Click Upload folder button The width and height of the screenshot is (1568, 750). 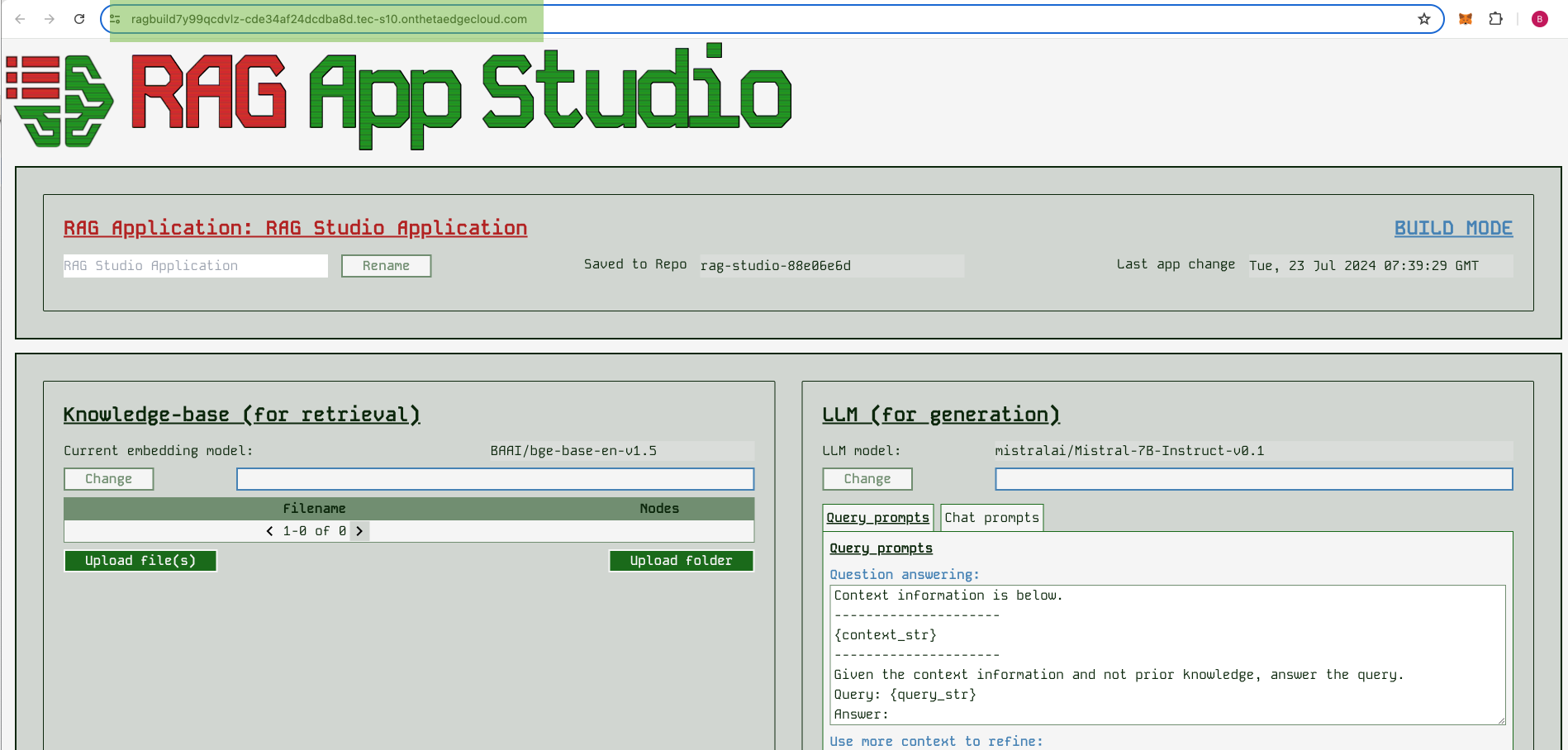[x=681, y=561]
